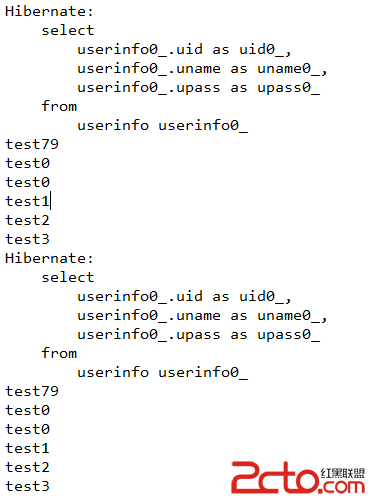
Task: Click the second "Hibernate:" header line
Action: click(49, 258)
